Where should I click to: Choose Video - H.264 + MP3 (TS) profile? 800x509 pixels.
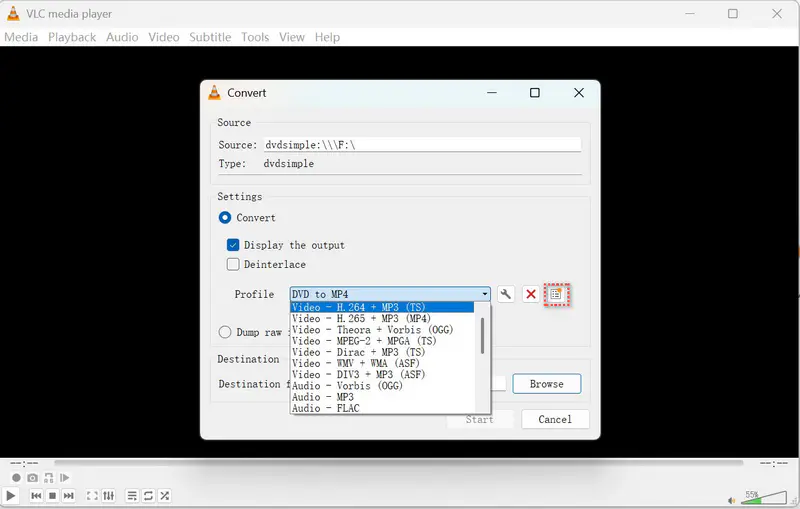[382, 307]
